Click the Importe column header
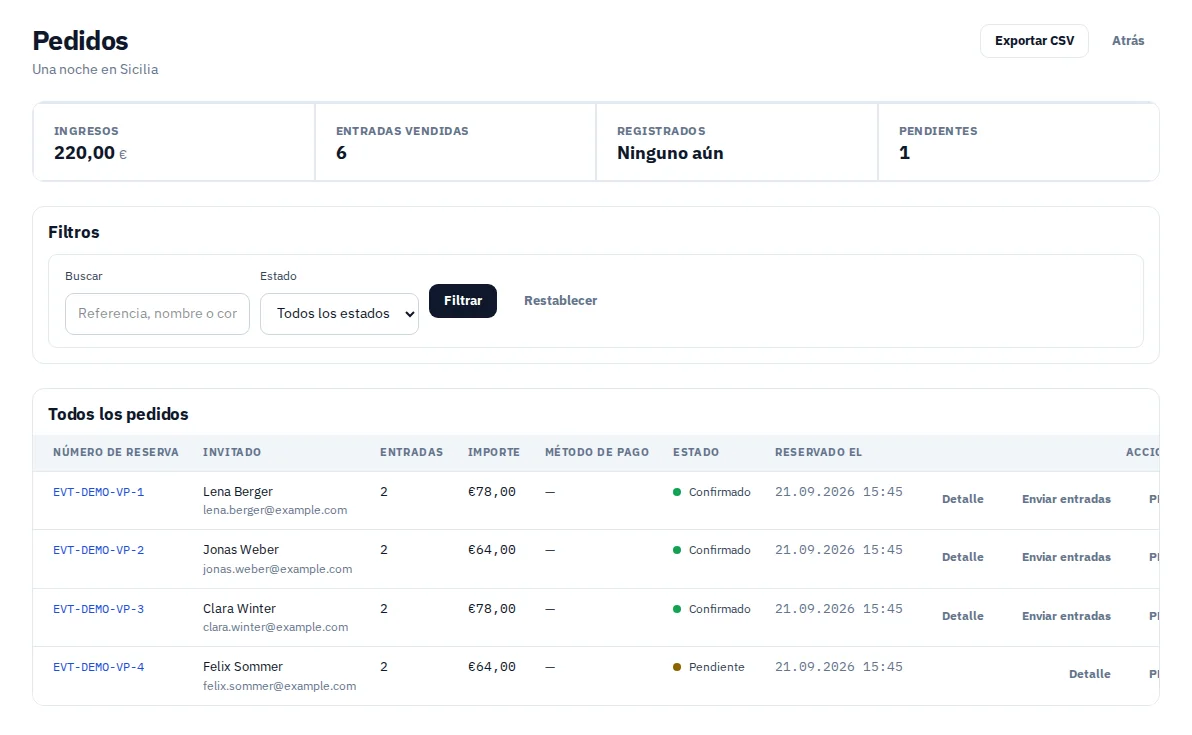 click(x=493, y=452)
